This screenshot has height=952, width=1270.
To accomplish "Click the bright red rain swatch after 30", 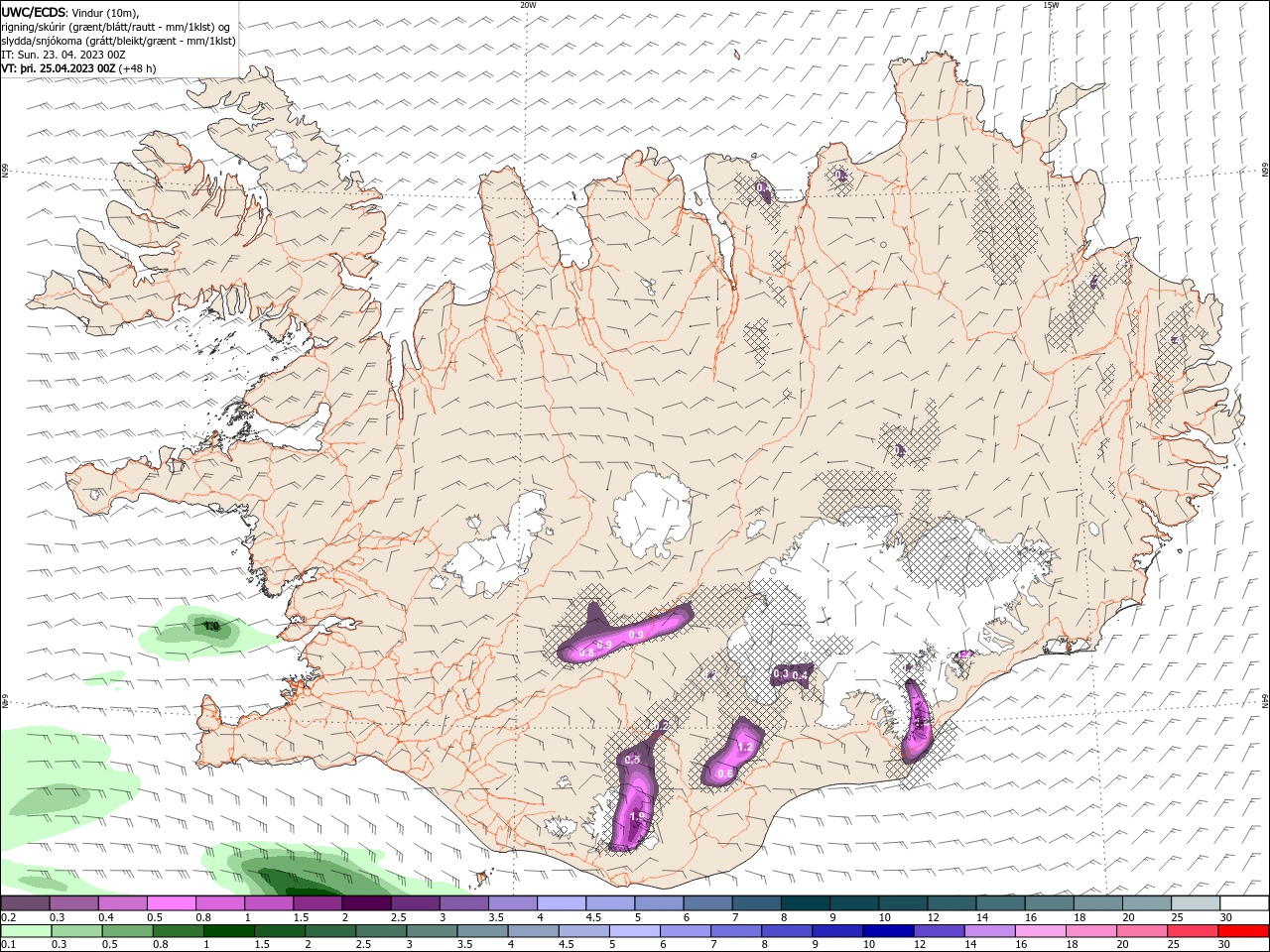I will tap(1244, 930).
